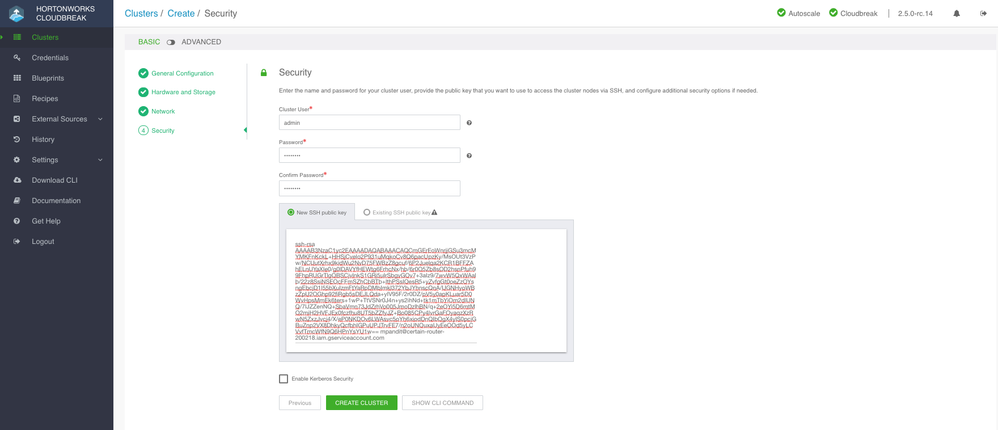This screenshot has height=430, width=998.
Task: Click the Network step checkmark icon
Action: click(x=143, y=111)
